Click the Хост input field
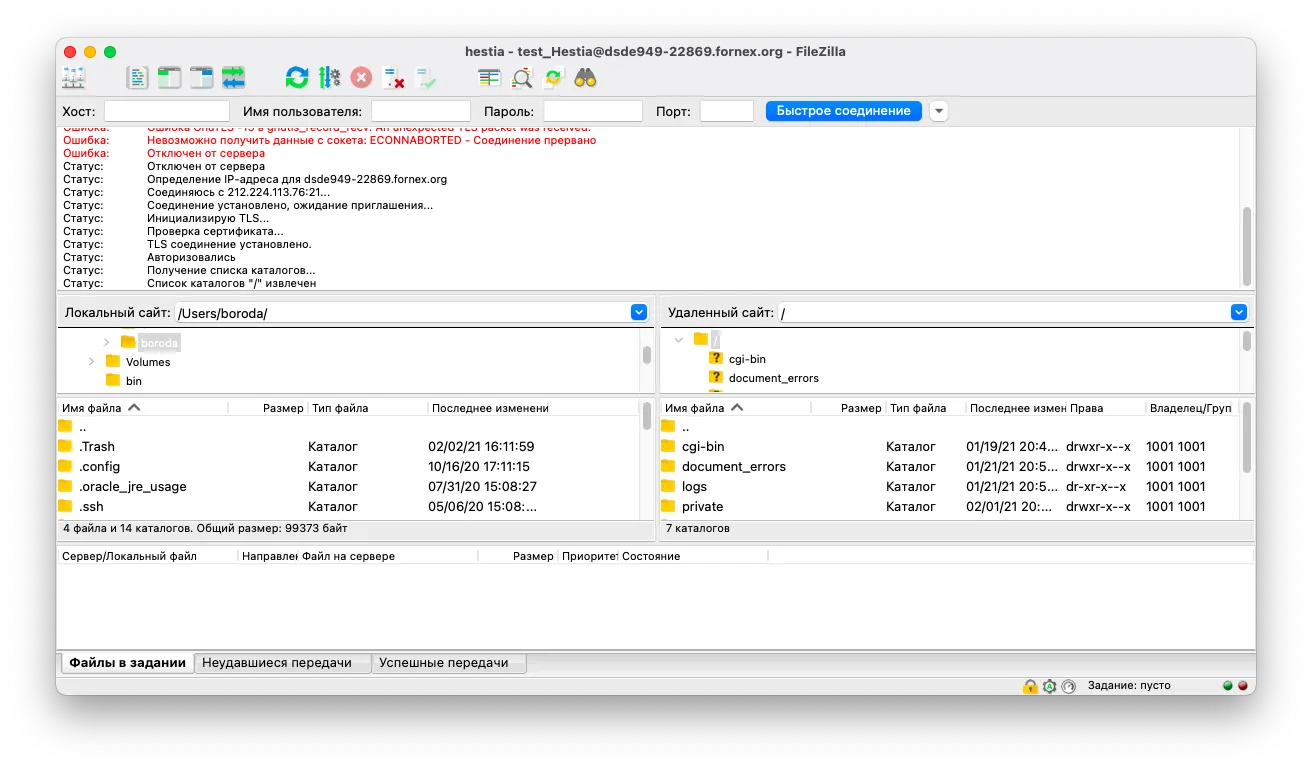1312x769 pixels. (167, 111)
